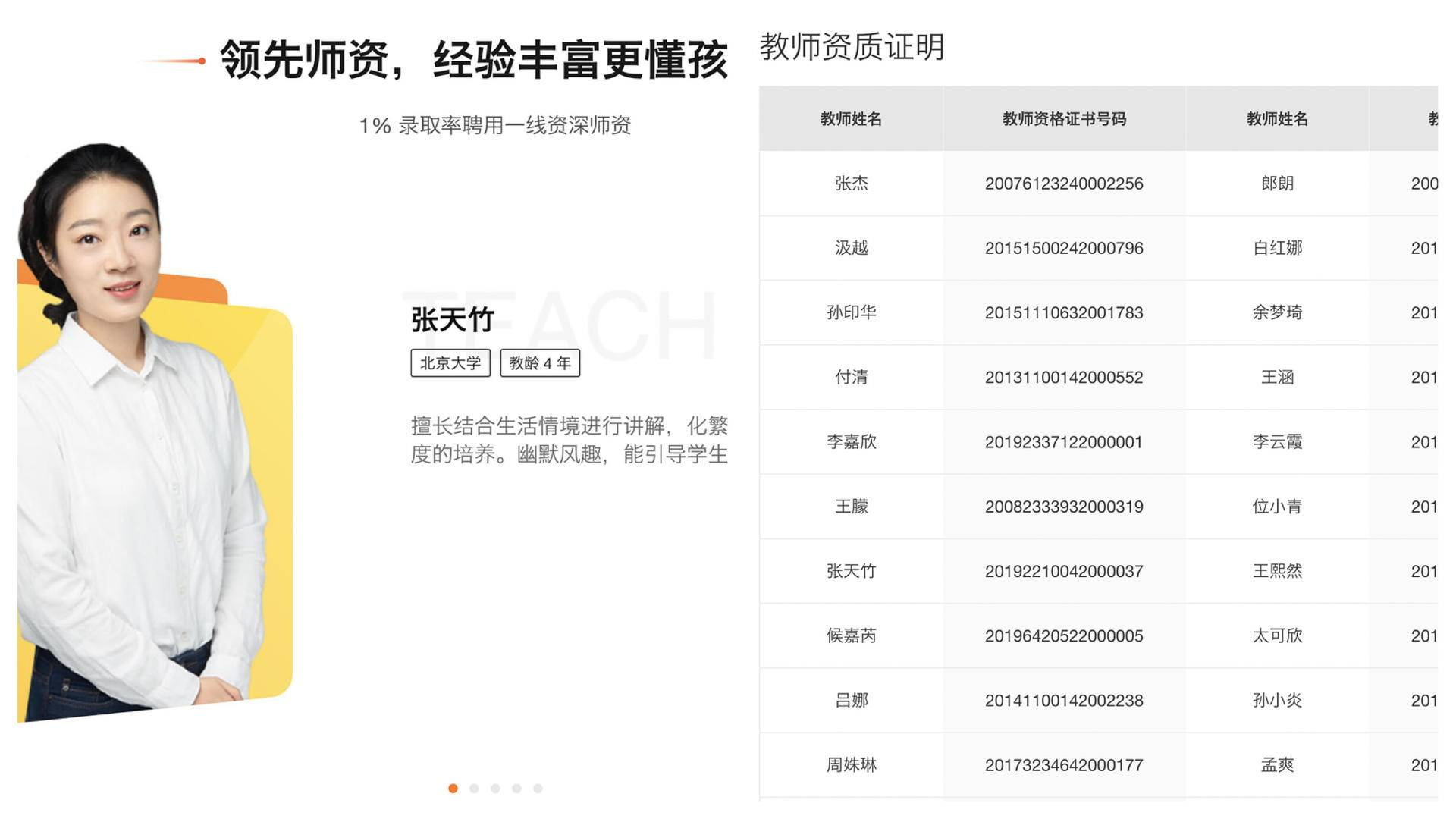Viewport: 1456px width, 819px height.
Task: Click the 教龄 4 年 experience badge
Action: click(539, 363)
